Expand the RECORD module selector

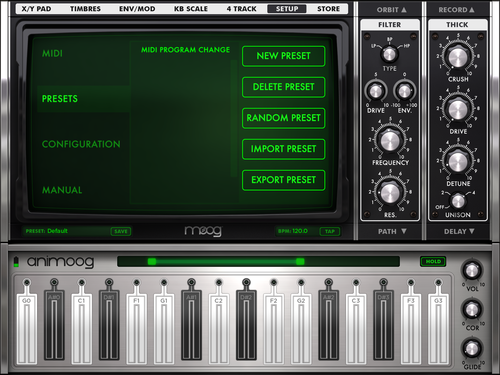point(456,10)
